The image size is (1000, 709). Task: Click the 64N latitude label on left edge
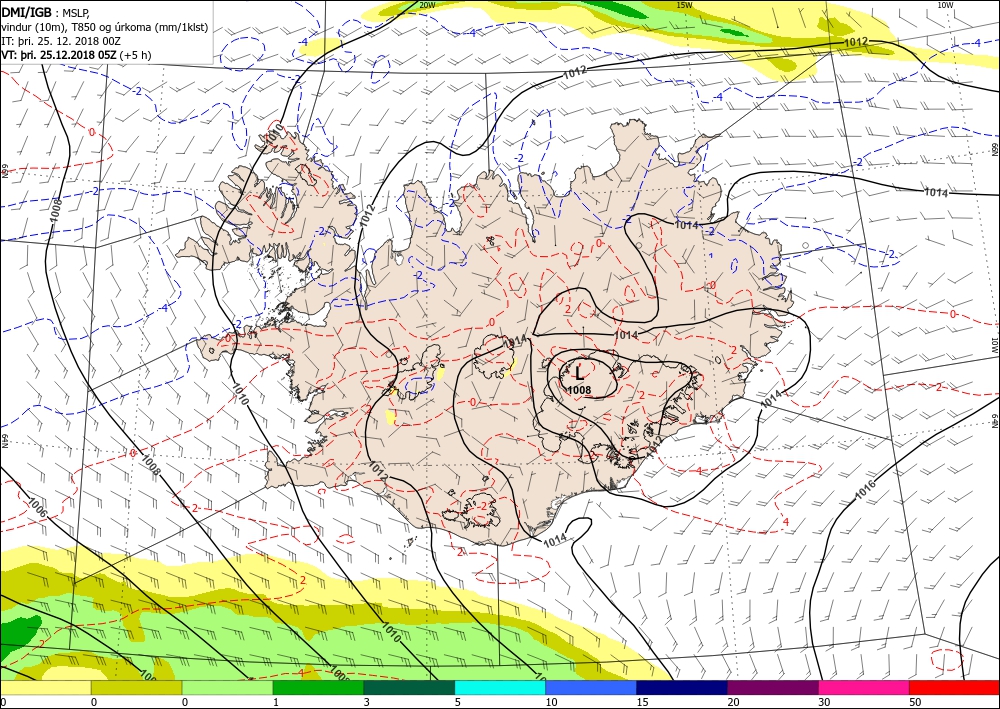pos(4,442)
